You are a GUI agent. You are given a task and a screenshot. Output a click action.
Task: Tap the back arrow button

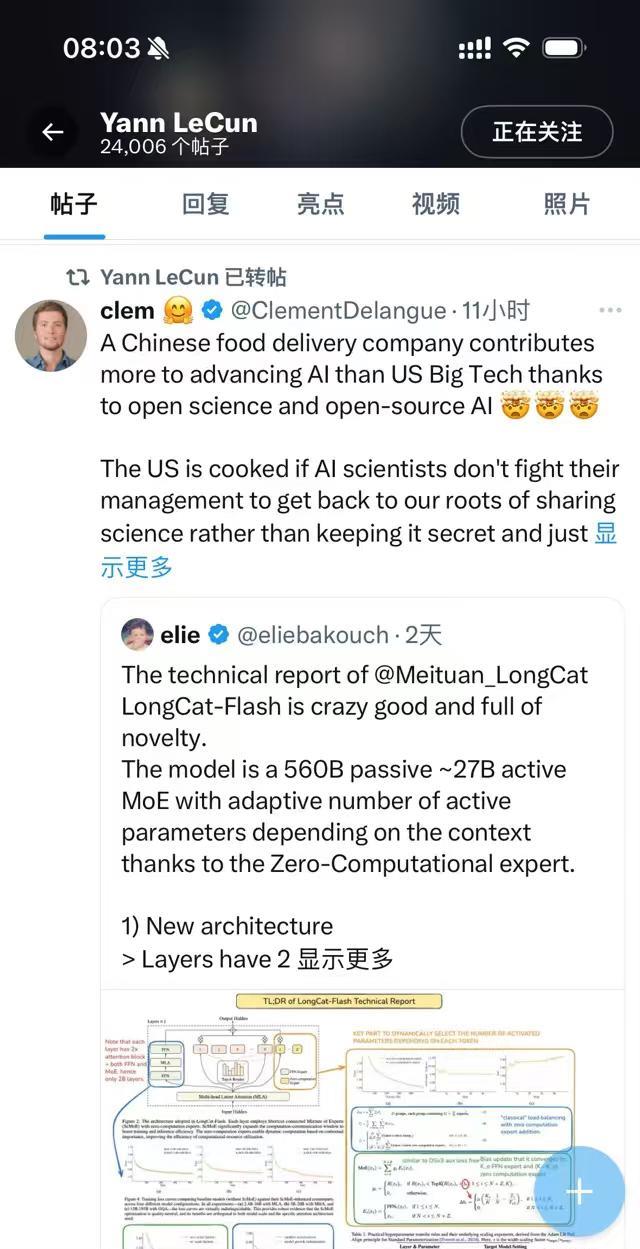[x=52, y=132]
